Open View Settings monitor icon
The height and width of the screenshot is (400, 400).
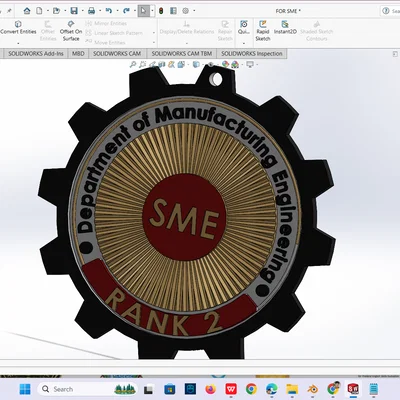(x=250, y=64)
